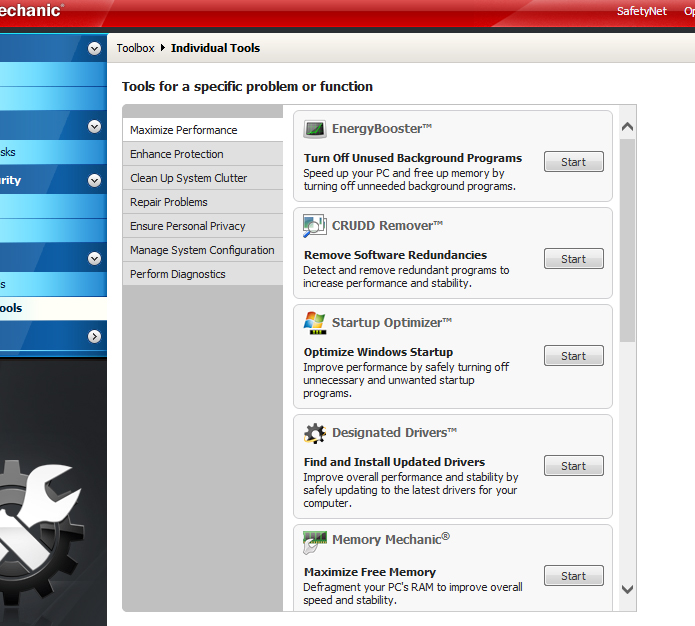The image size is (695, 626).
Task: Switch to Clean Up System Clutter
Action: click(203, 178)
